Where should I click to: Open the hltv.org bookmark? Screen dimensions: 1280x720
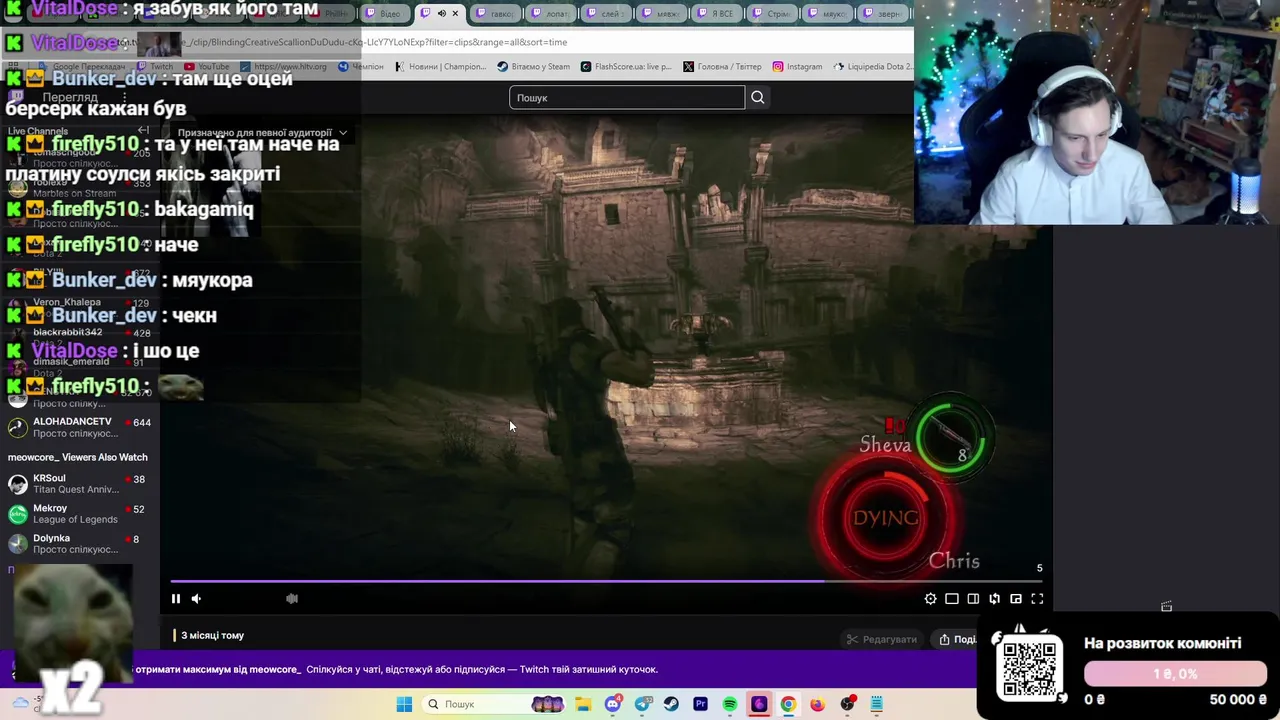284,67
